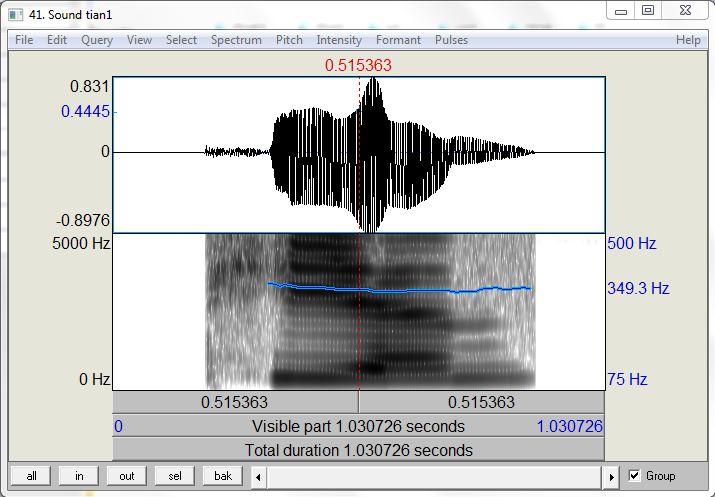The image size is (715, 497).
Task: Click the 75 Hz pitch floor label
Action: pos(627,379)
